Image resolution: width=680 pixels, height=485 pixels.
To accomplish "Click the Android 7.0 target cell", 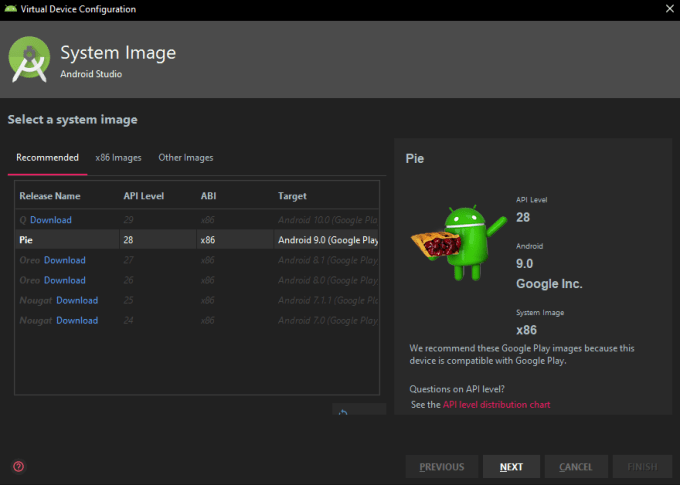I will click(x=327, y=321).
